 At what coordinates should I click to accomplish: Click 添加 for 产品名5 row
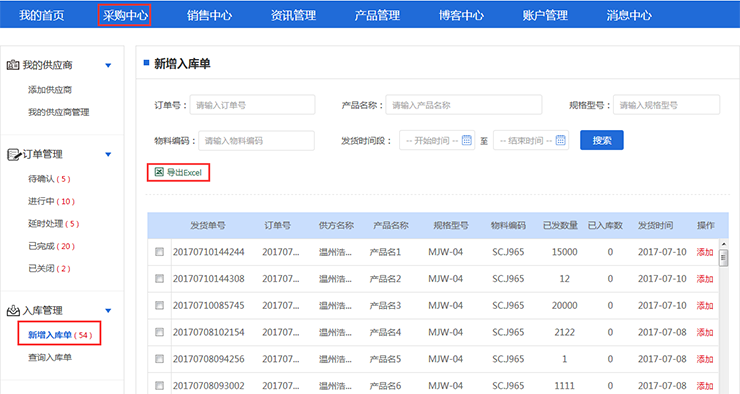tap(705, 359)
